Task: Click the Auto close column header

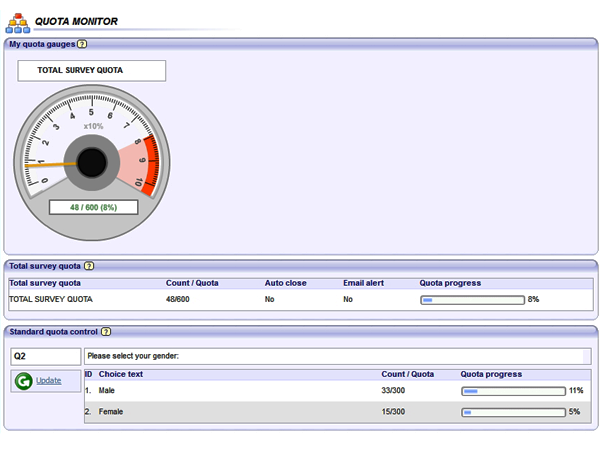Action: tap(285, 283)
